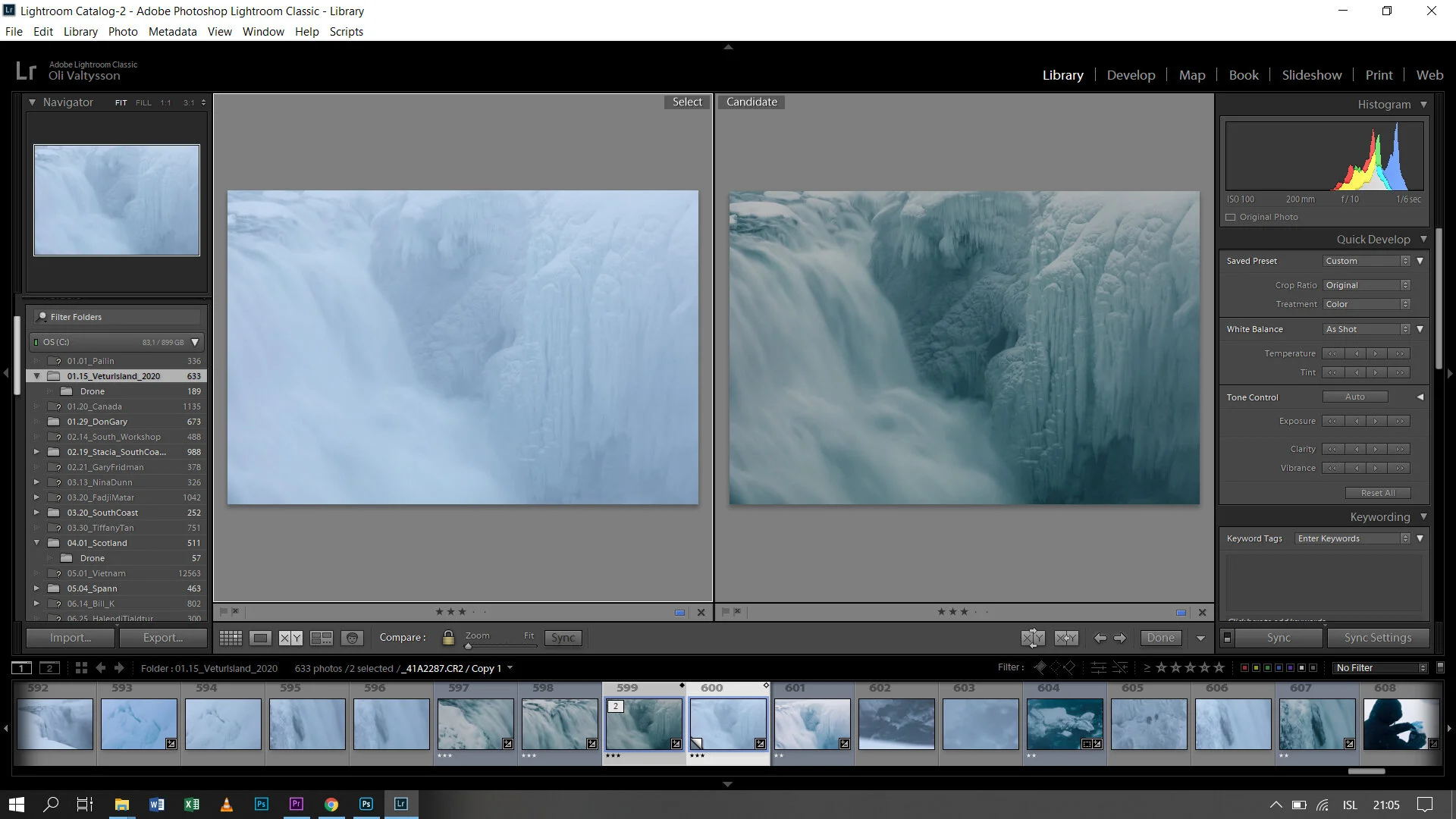
Task: Open People view face icon
Action: (352, 638)
